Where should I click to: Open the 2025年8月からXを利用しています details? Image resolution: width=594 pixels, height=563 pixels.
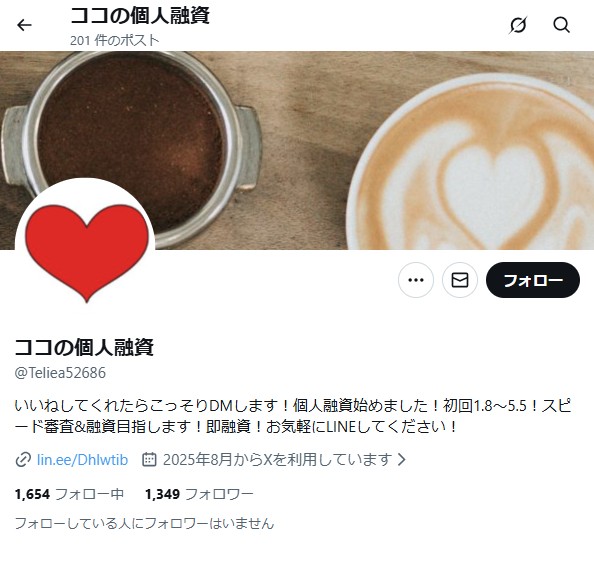coord(277,460)
